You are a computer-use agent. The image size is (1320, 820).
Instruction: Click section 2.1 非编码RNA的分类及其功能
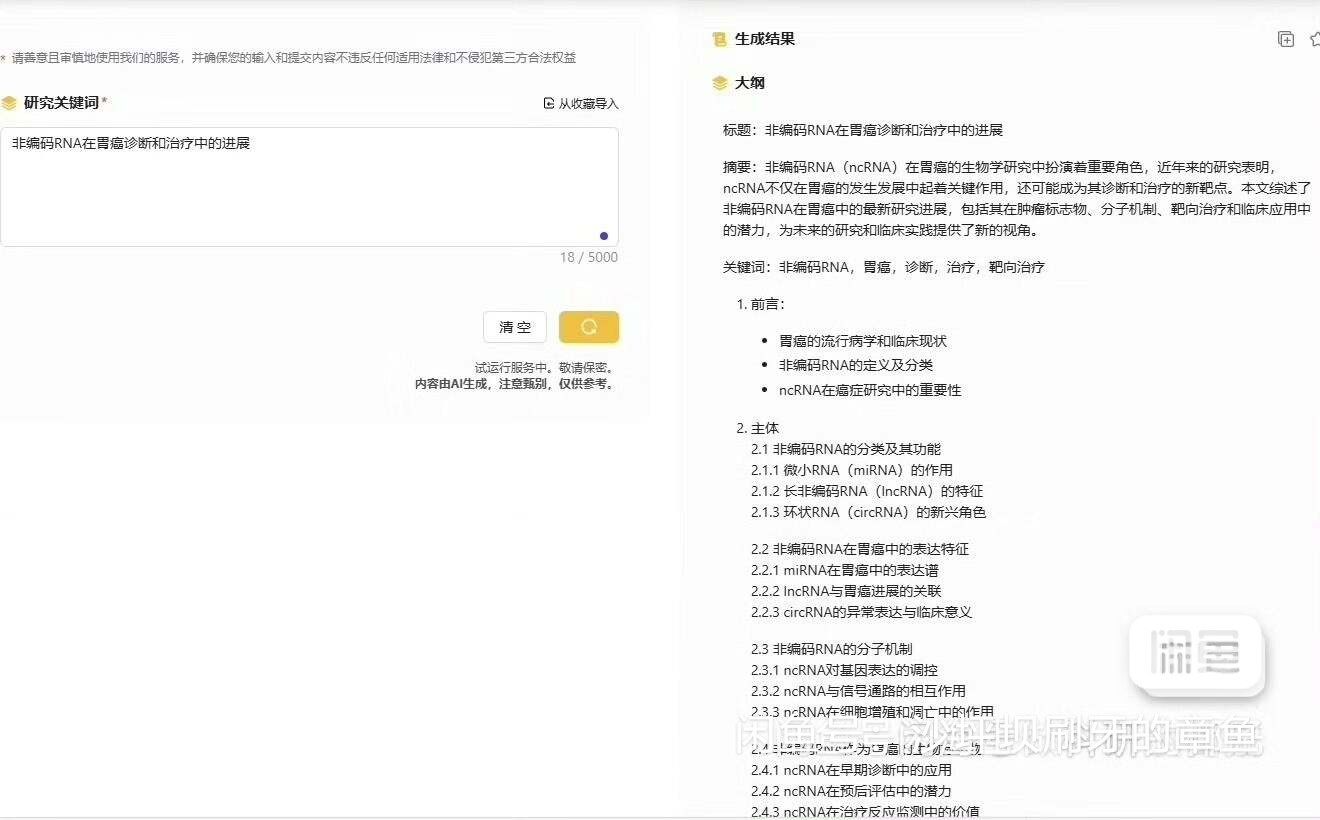coord(846,449)
